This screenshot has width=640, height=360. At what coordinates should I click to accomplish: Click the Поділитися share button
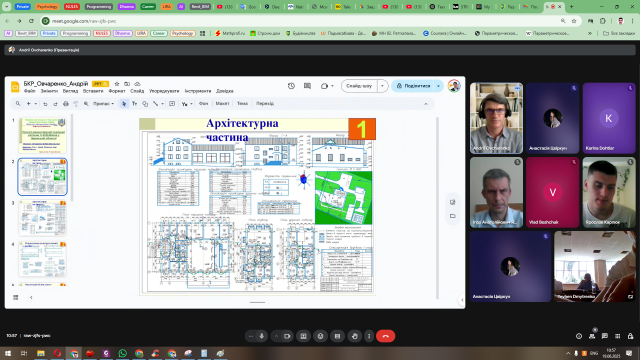[413, 86]
